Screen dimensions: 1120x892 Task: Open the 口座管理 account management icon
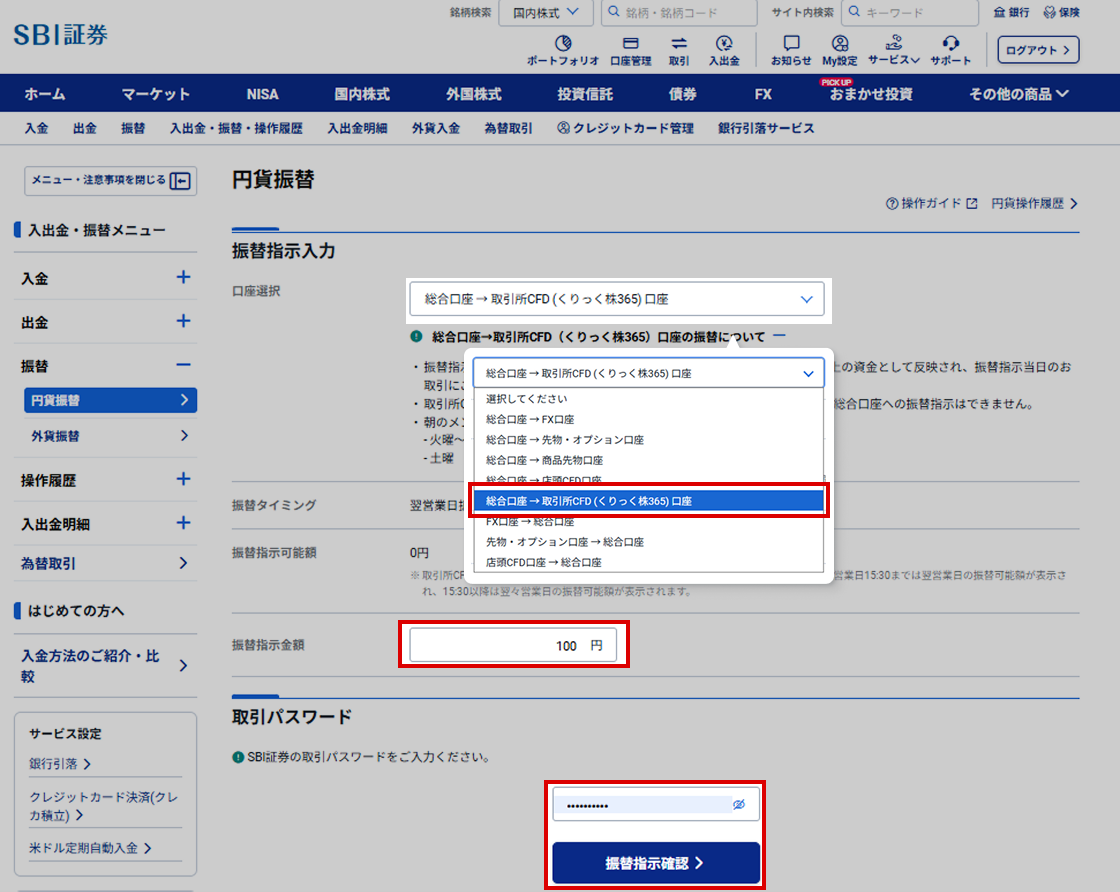point(630,51)
